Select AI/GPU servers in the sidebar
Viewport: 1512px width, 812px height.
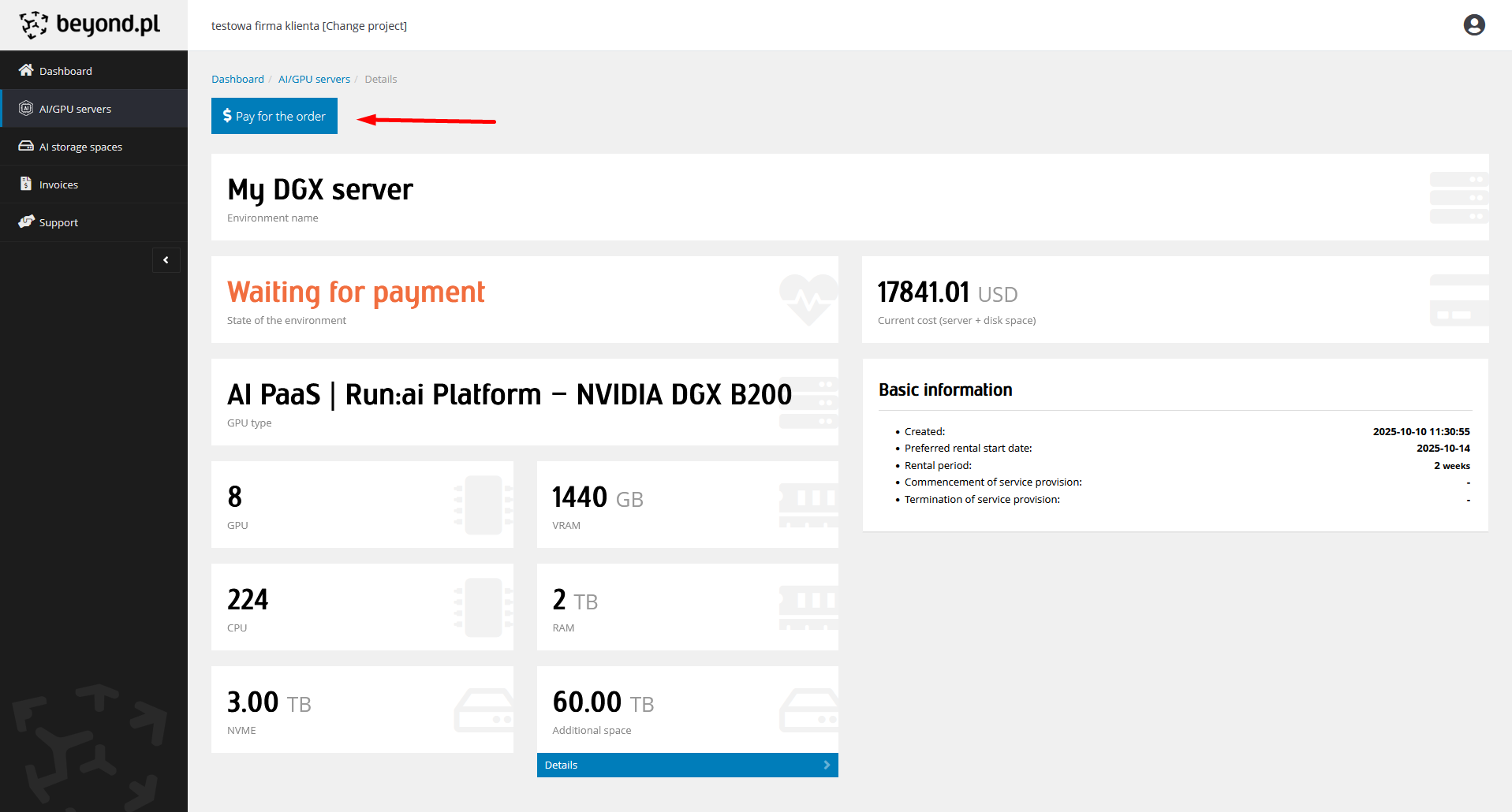pyautogui.click(x=94, y=109)
